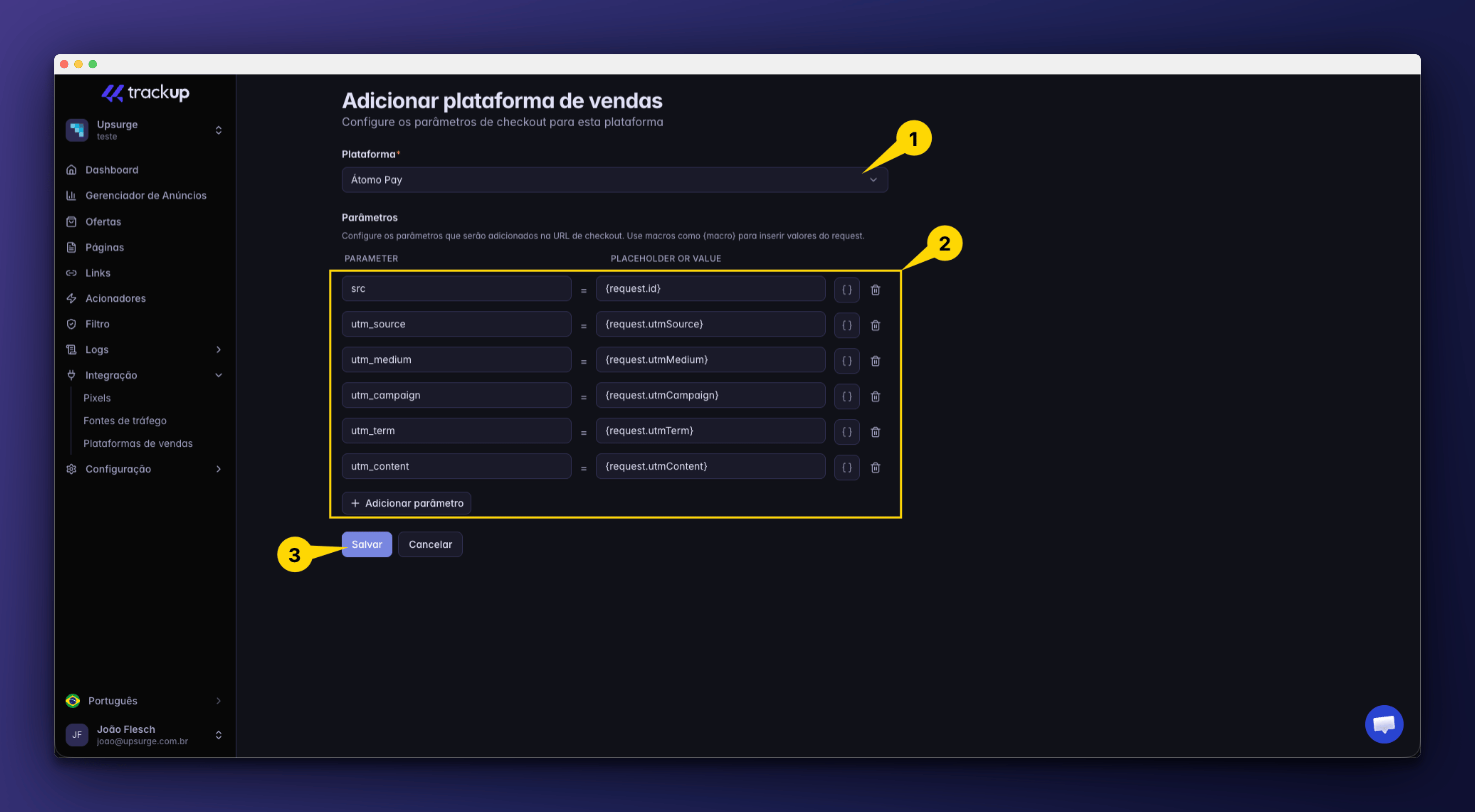This screenshot has width=1475, height=812.
Task: Click the {request.utmTerm} value field
Action: point(710,430)
